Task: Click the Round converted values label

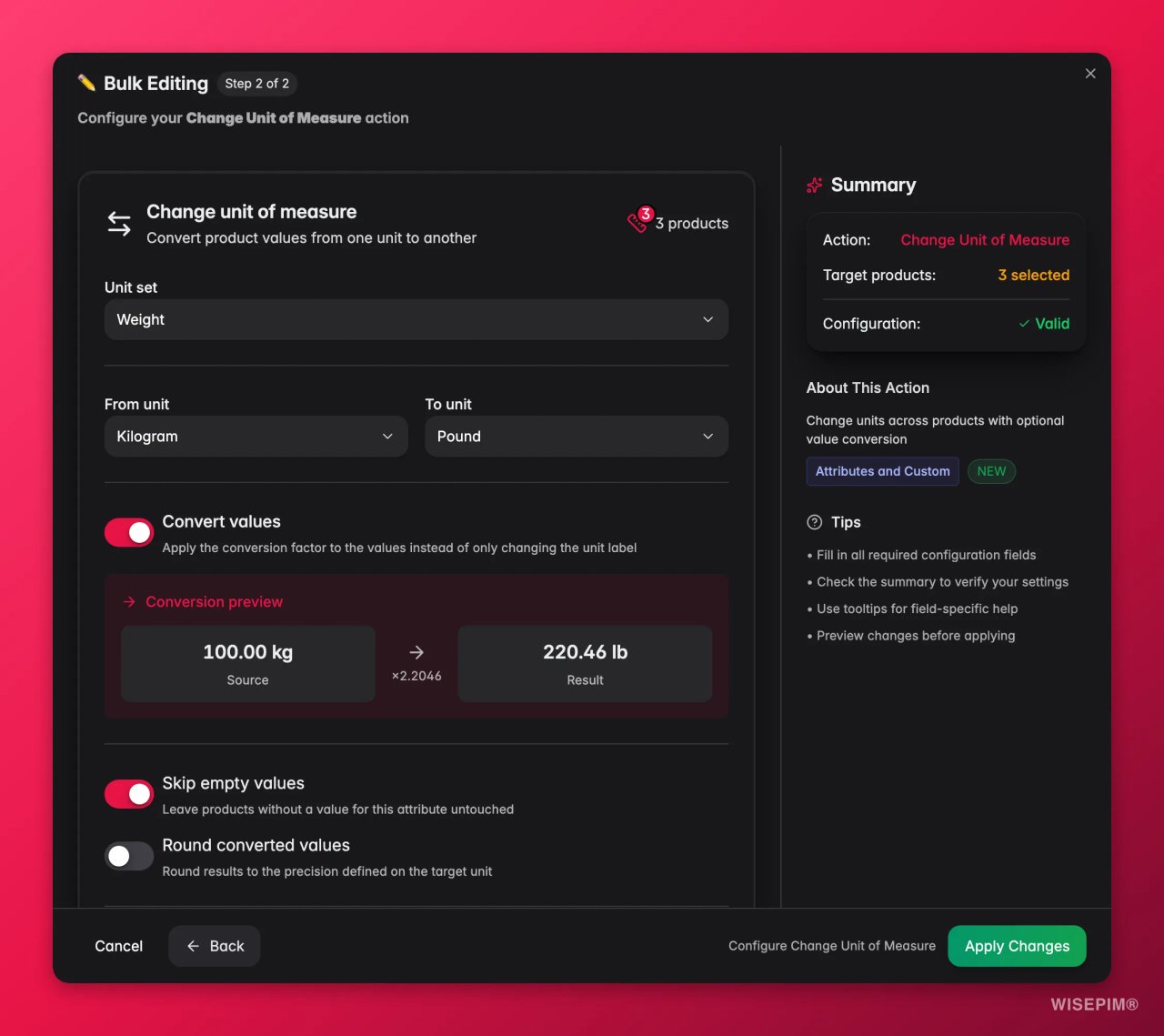Action: (x=256, y=846)
